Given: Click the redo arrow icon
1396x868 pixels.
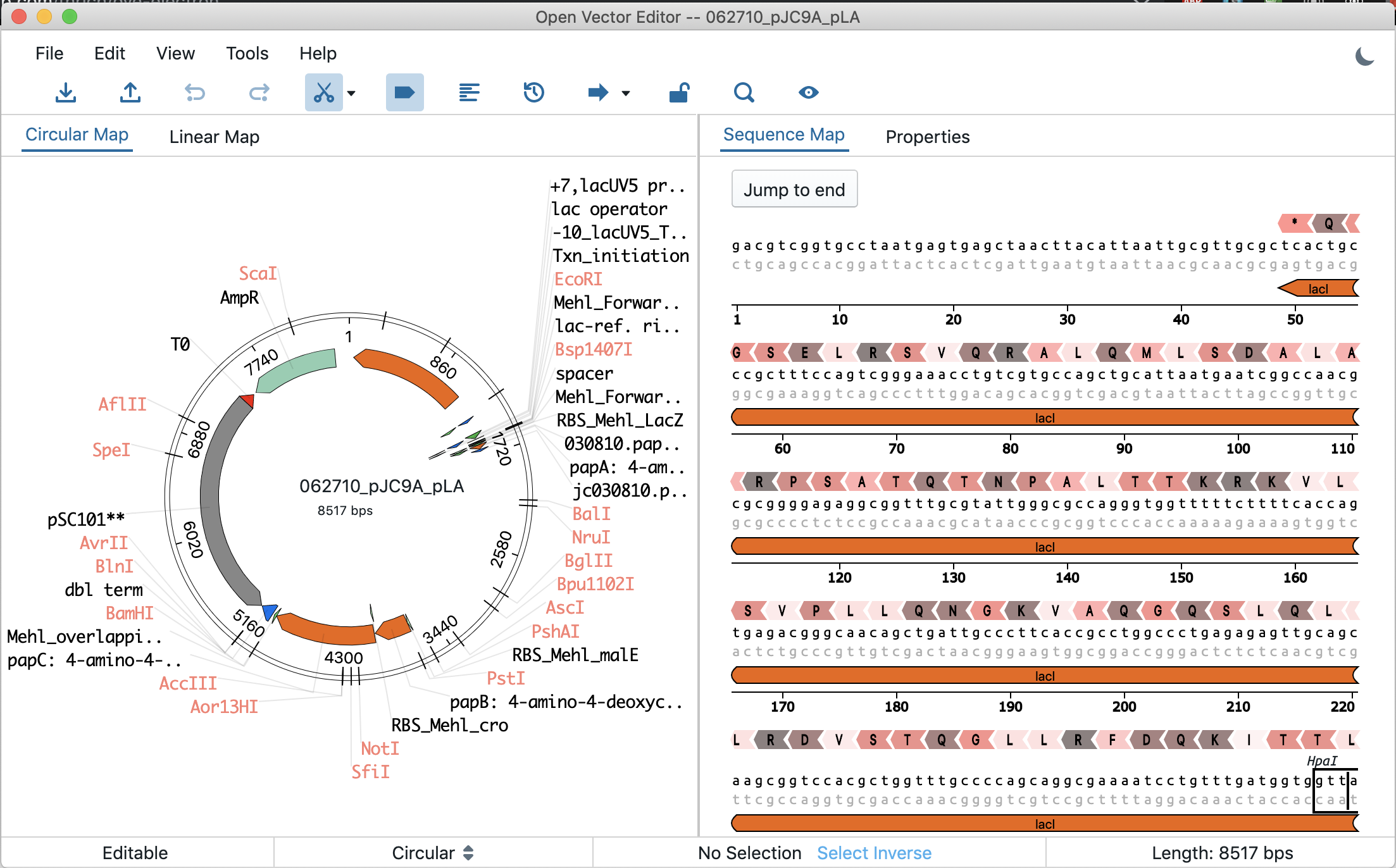Looking at the screenshot, I should [259, 93].
